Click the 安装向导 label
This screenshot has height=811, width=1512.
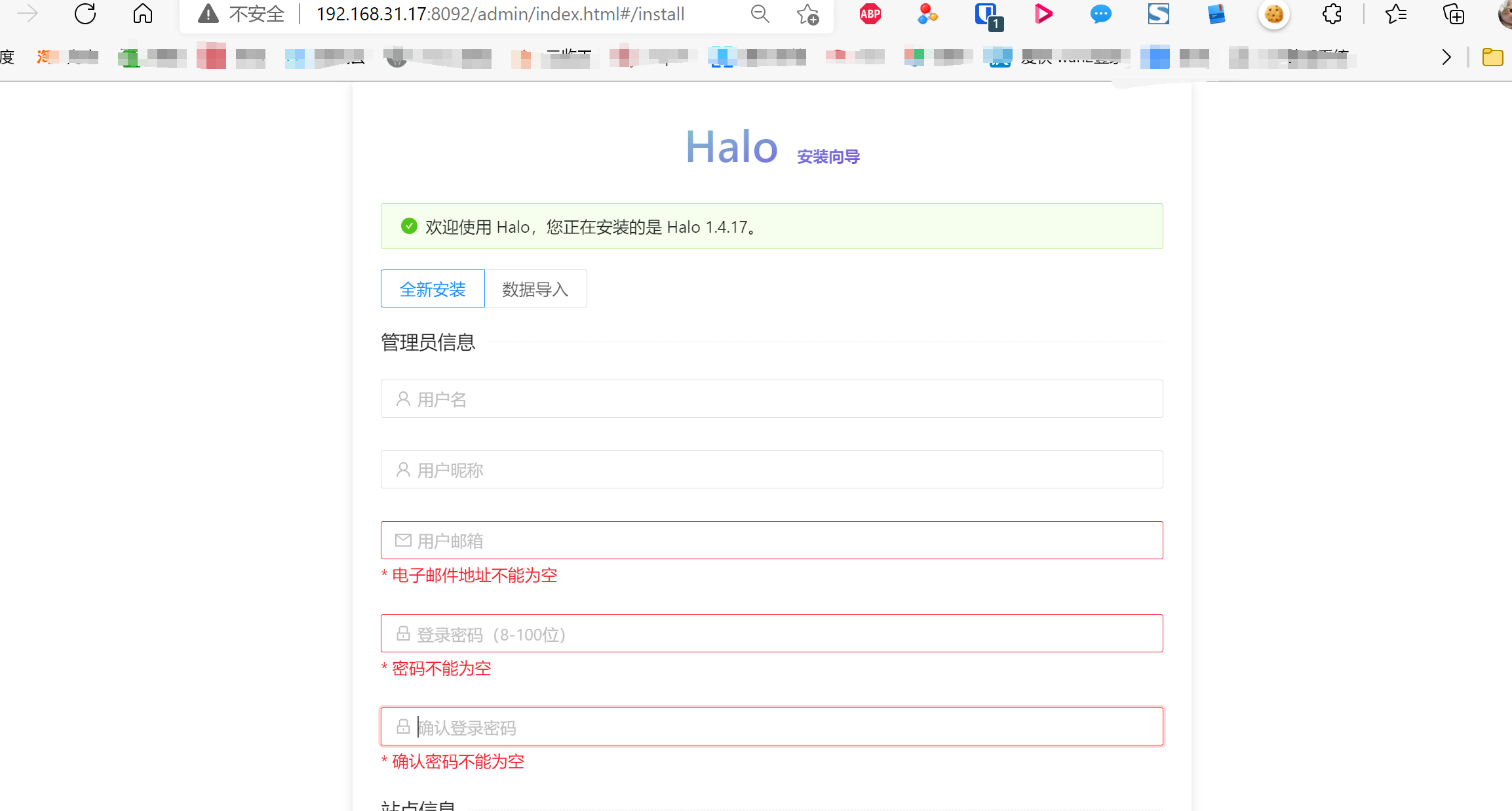(x=828, y=157)
